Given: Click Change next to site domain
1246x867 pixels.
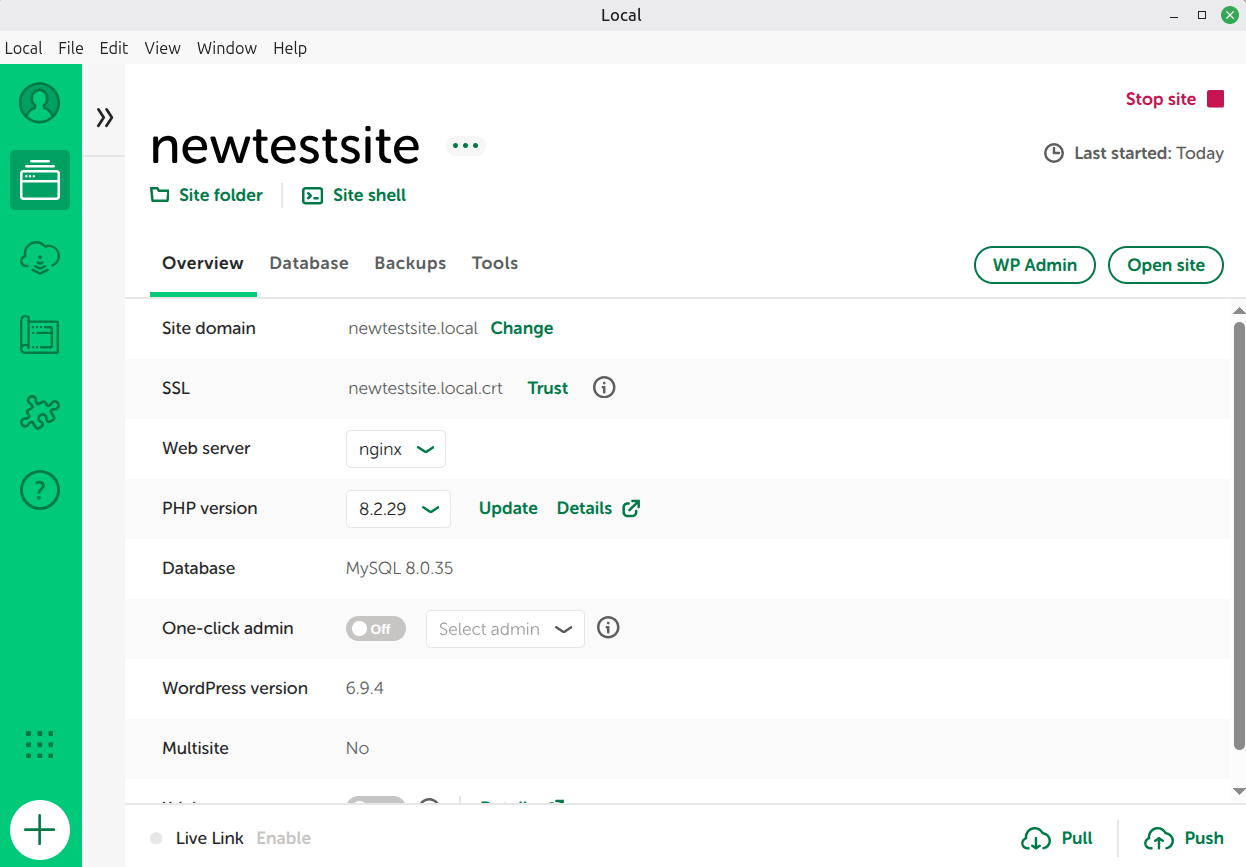Looking at the screenshot, I should (522, 328).
